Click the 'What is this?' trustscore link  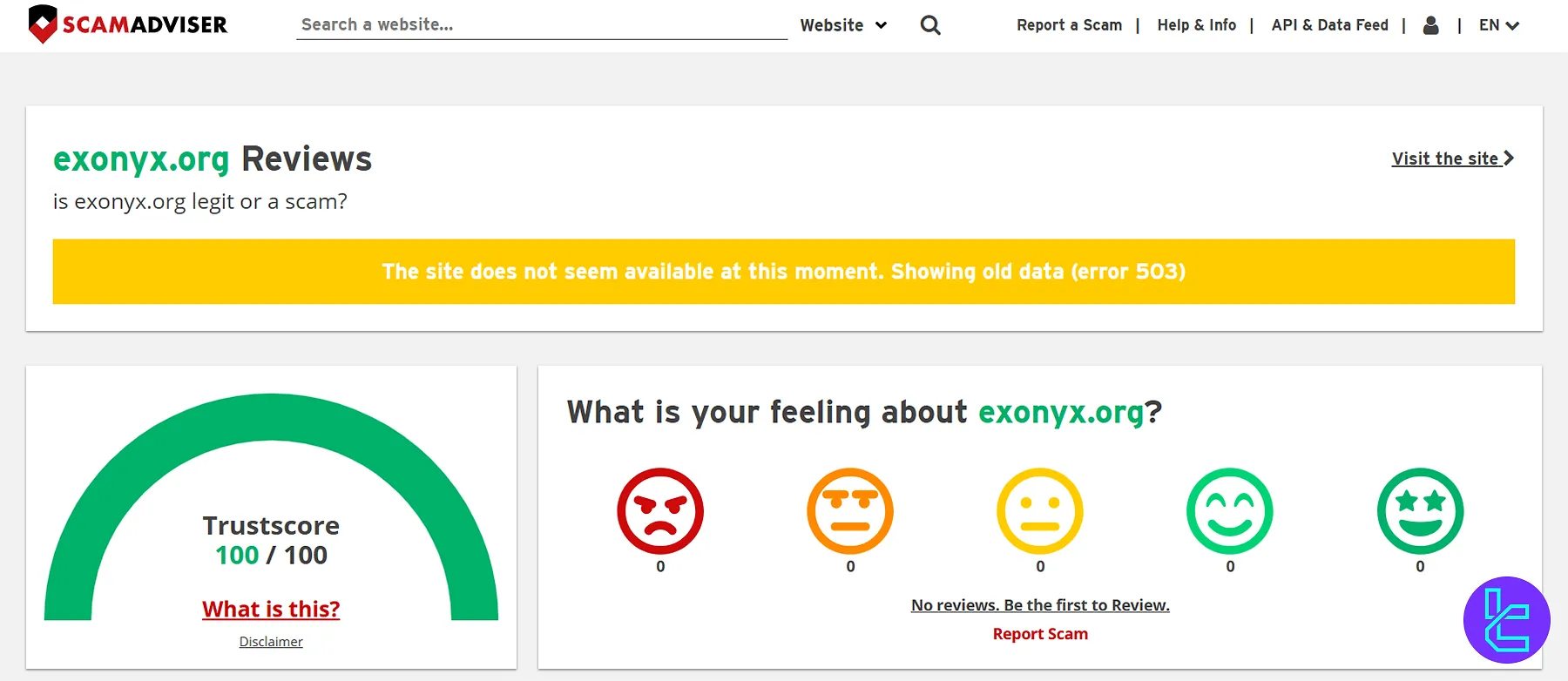271,609
